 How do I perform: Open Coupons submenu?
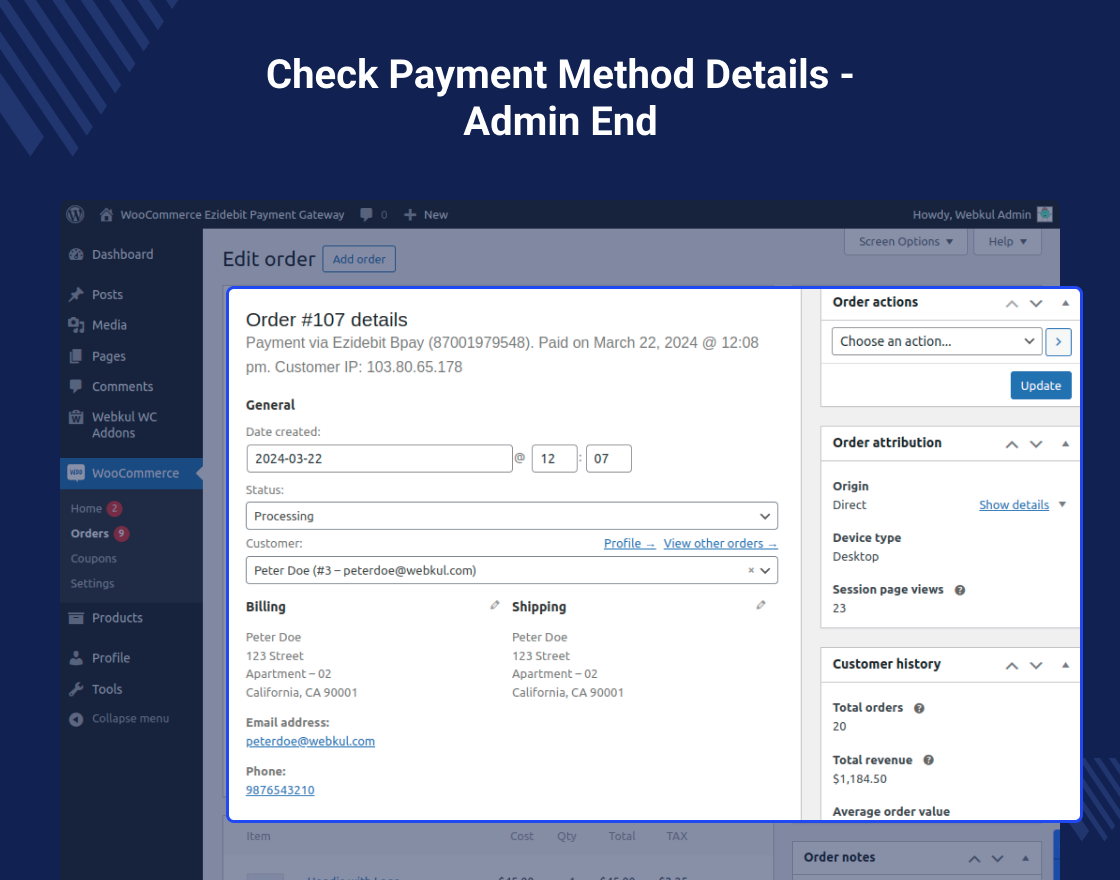pos(94,559)
